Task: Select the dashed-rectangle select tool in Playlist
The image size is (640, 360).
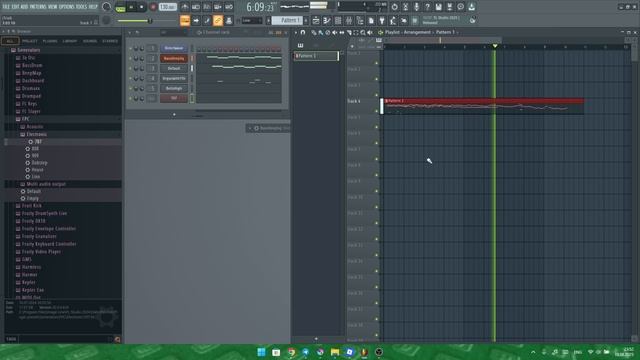Action: (x=356, y=32)
